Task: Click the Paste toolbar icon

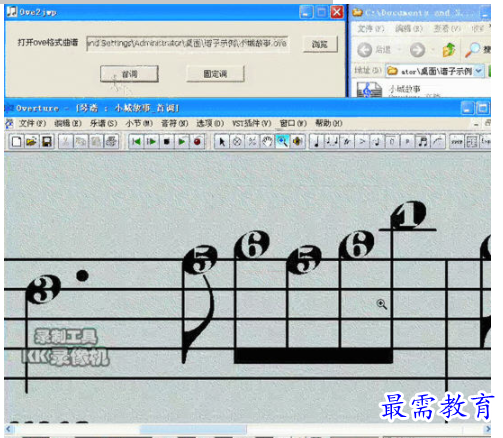Action: point(96,142)
